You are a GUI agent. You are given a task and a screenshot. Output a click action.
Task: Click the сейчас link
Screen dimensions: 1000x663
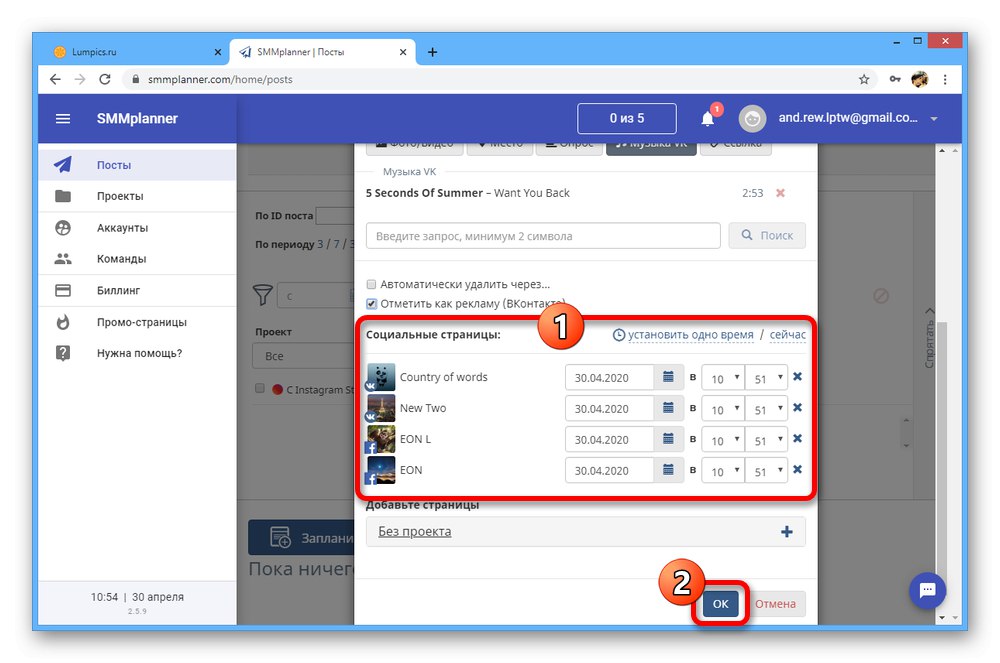[x=788, y=335]
